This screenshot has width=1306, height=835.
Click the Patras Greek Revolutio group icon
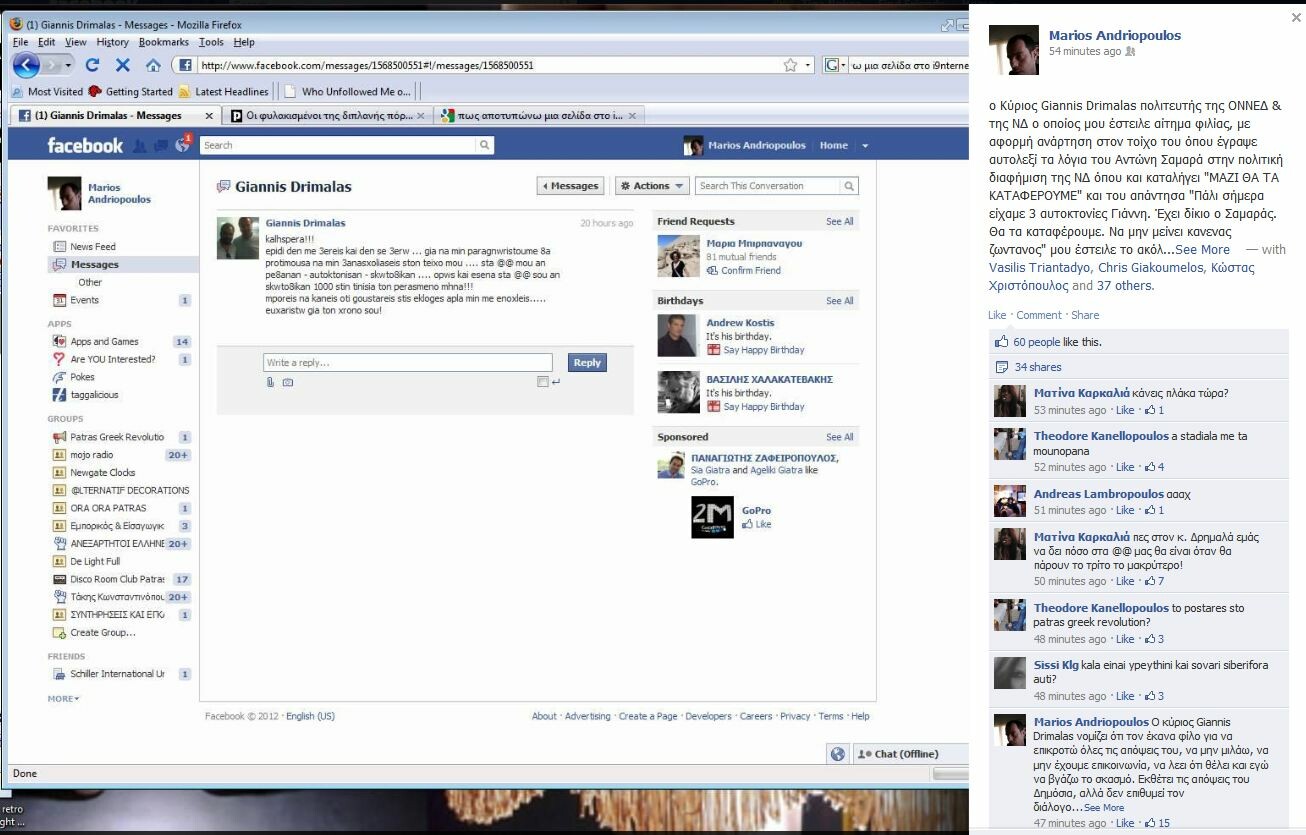tap(59, 438)
